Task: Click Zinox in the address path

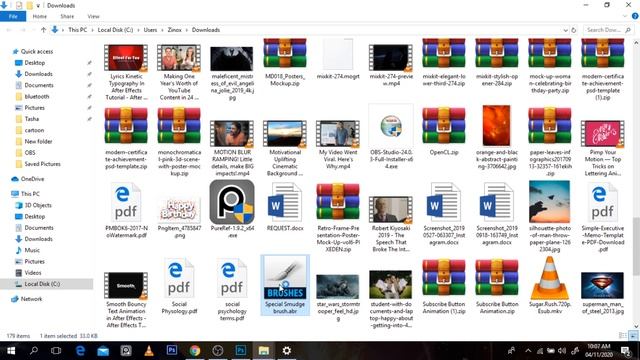Action: (x=174, y=30)
